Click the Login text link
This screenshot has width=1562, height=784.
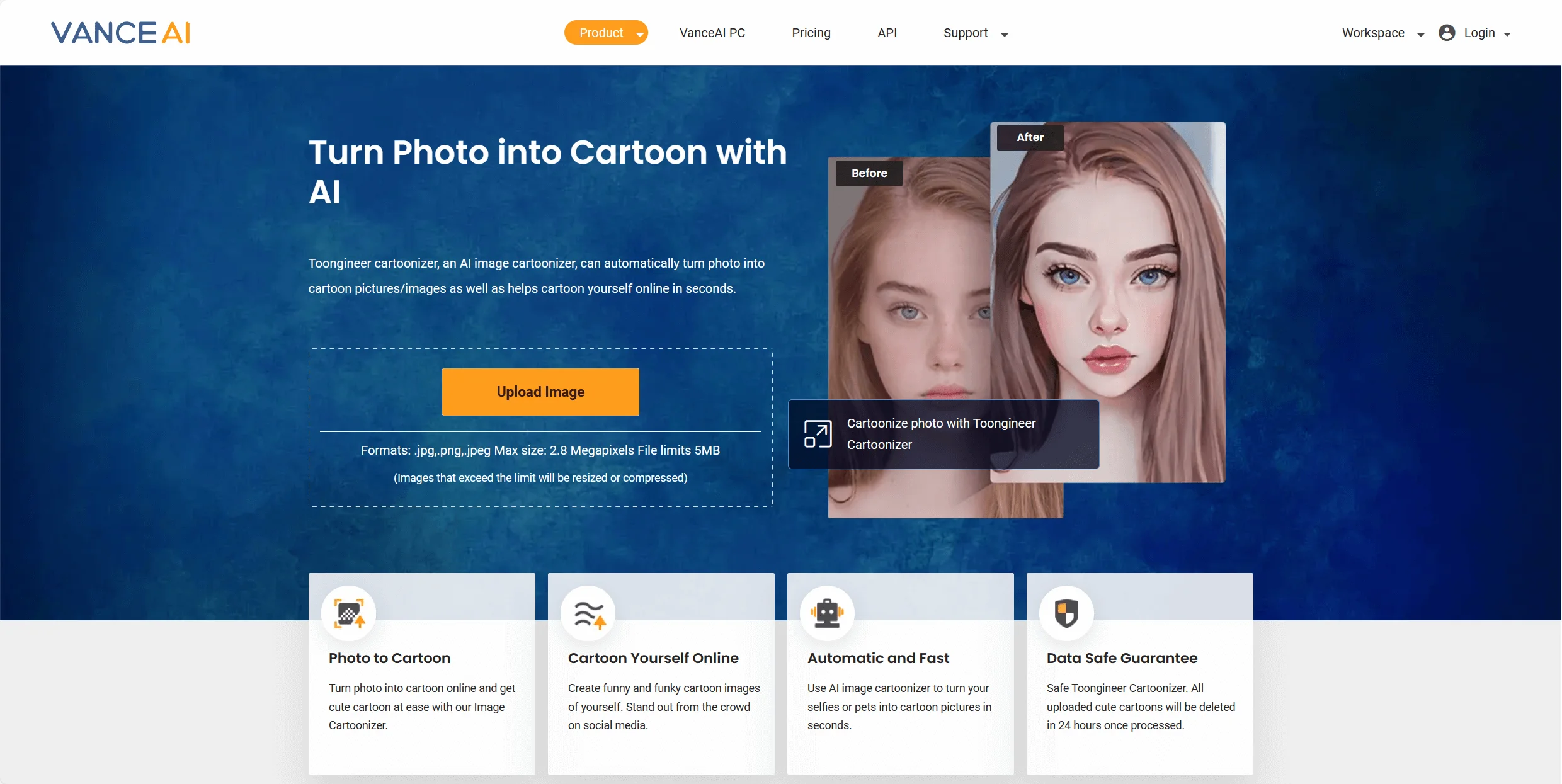tap(1479, 33)
